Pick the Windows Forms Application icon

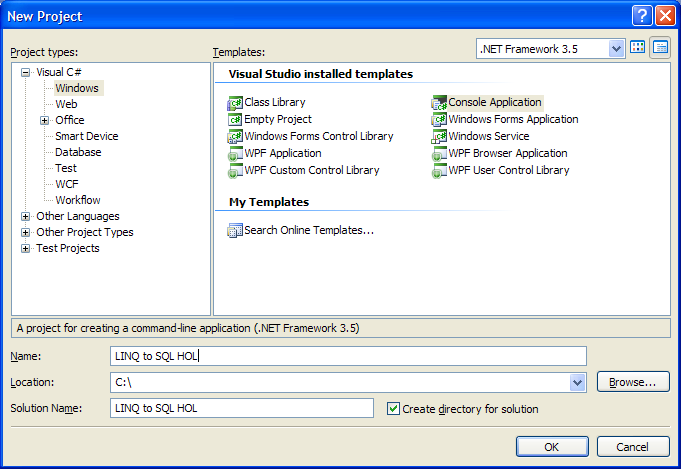439,119
